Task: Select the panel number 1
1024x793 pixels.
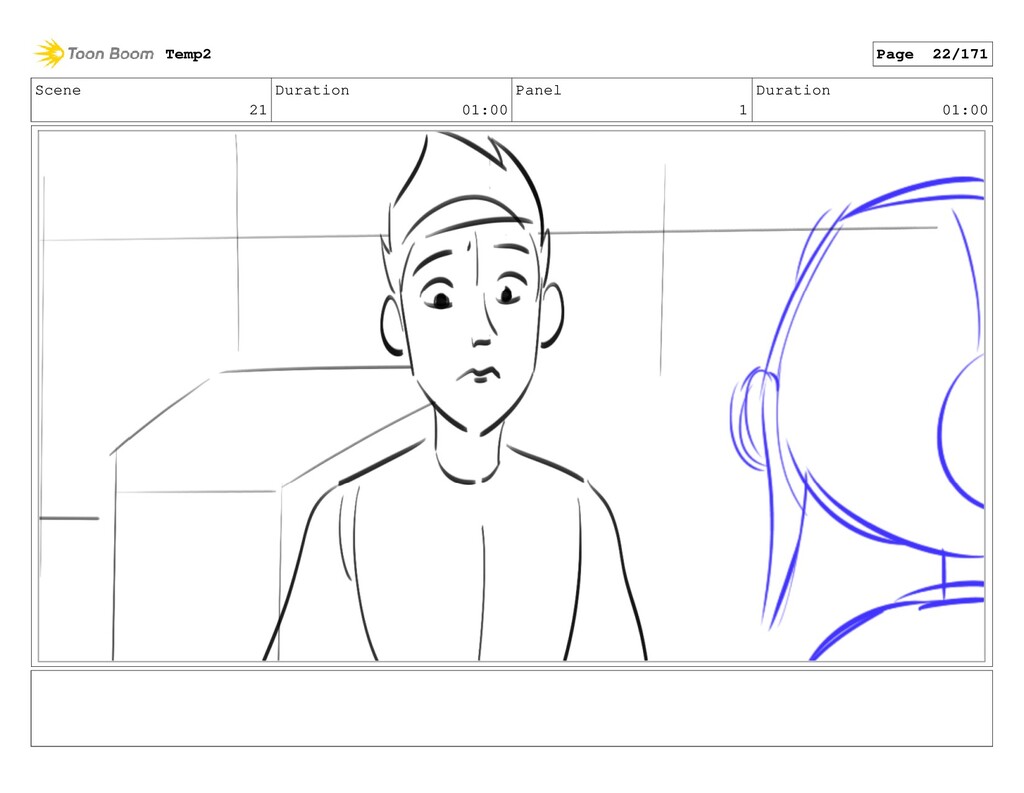Action: (x=743, y=110)
